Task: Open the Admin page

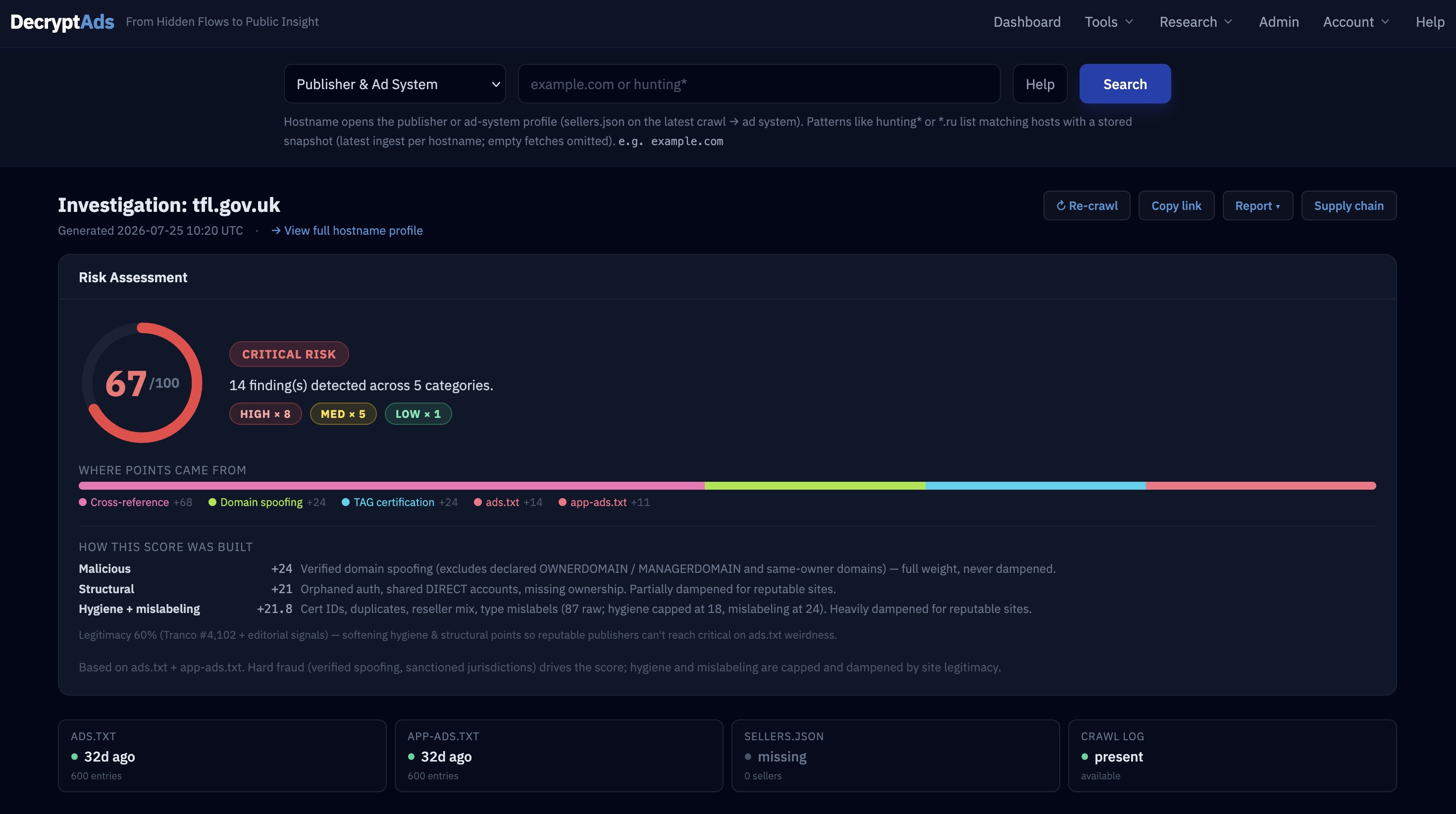Action: coord(1279,21)
